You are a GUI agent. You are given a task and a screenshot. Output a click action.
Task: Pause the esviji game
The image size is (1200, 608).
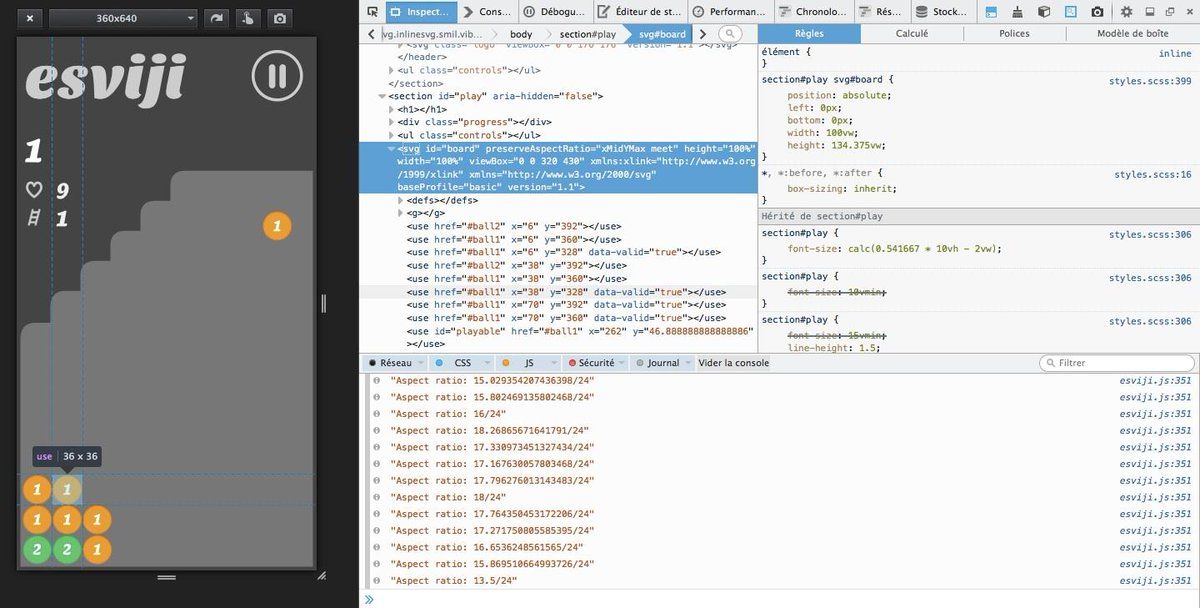tap(277, 76)
